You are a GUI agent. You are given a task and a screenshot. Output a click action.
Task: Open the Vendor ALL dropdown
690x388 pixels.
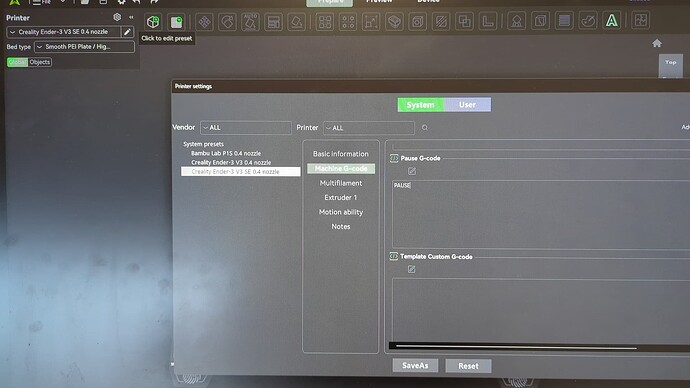[246, 128]
